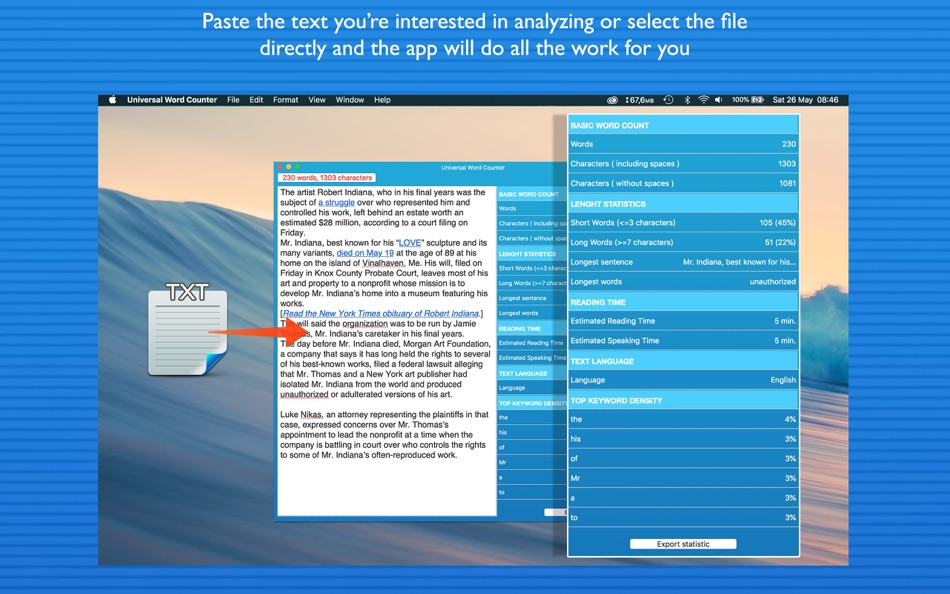Open the Wi-Fi status icon

coord(703,100)
